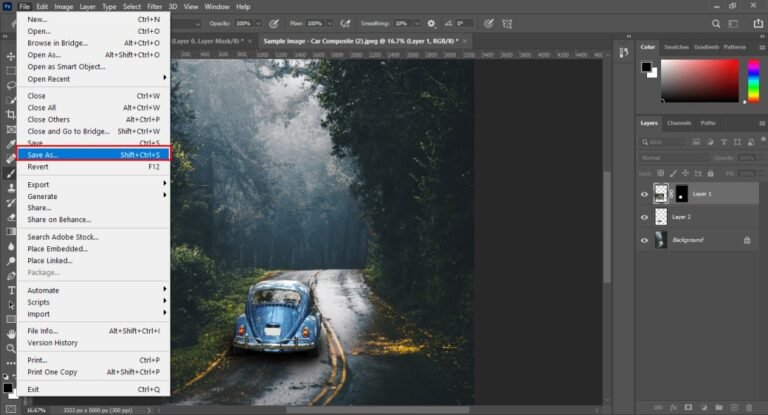Open Smoothing dropdown in options bar

pyautogui.click(x=417, y=24)
